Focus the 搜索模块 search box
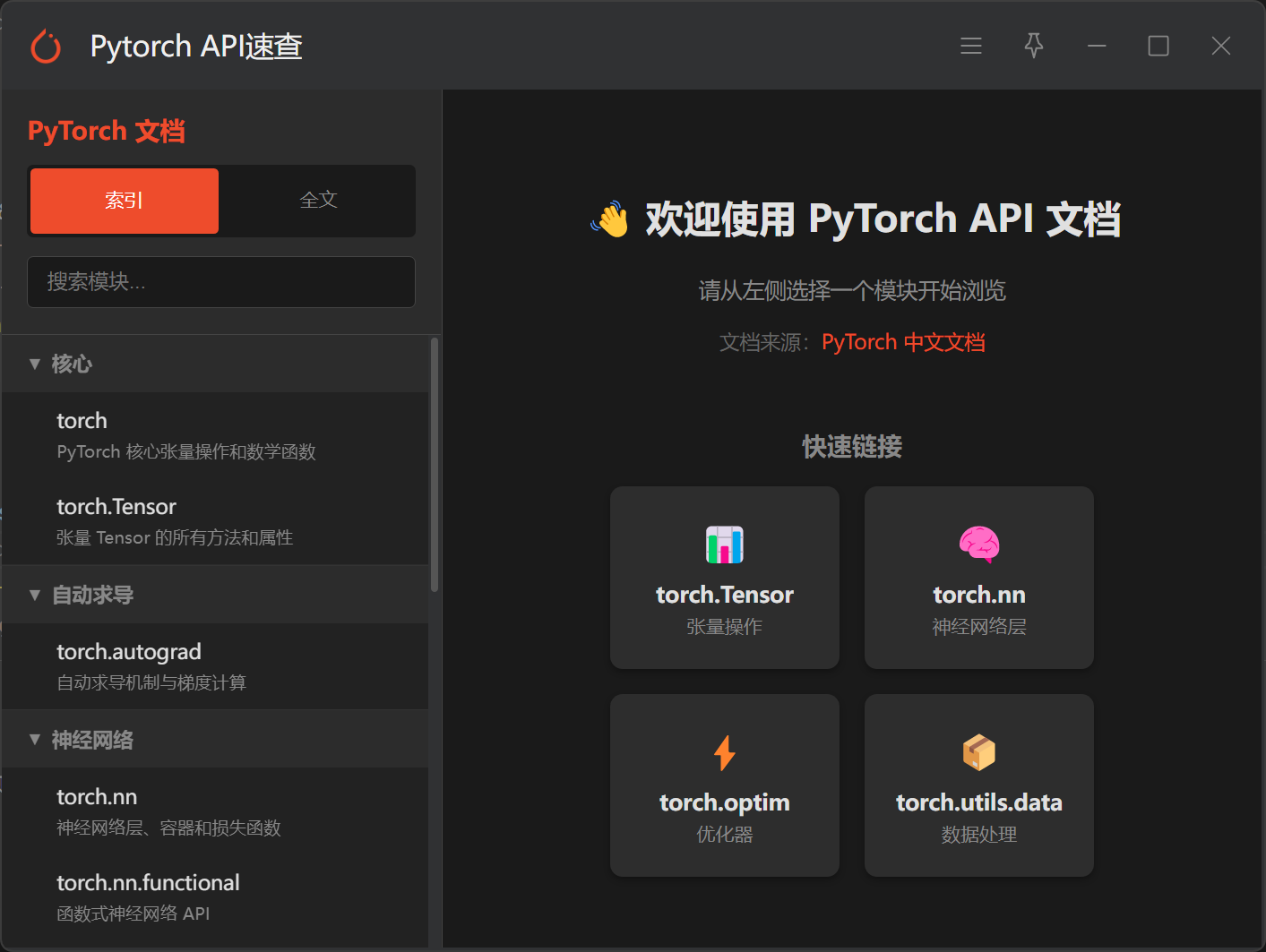The height and width of the screenshot is (952, 1266). tap(221, 282)
